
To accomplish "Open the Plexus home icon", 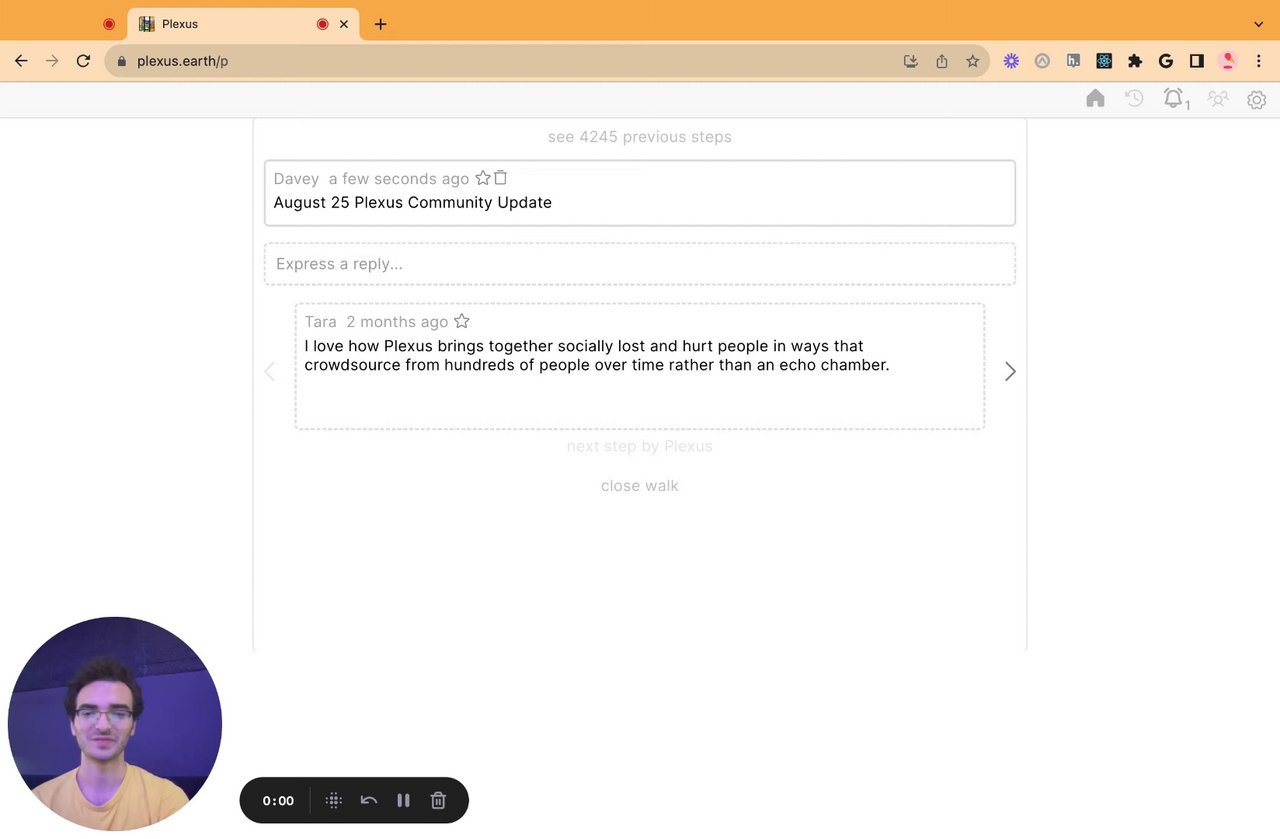I will 1095,98.
